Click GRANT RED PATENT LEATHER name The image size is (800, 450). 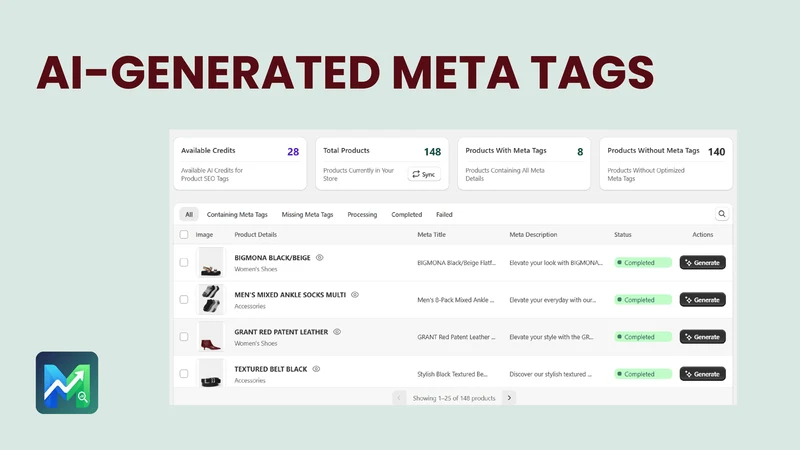point(281,332)
